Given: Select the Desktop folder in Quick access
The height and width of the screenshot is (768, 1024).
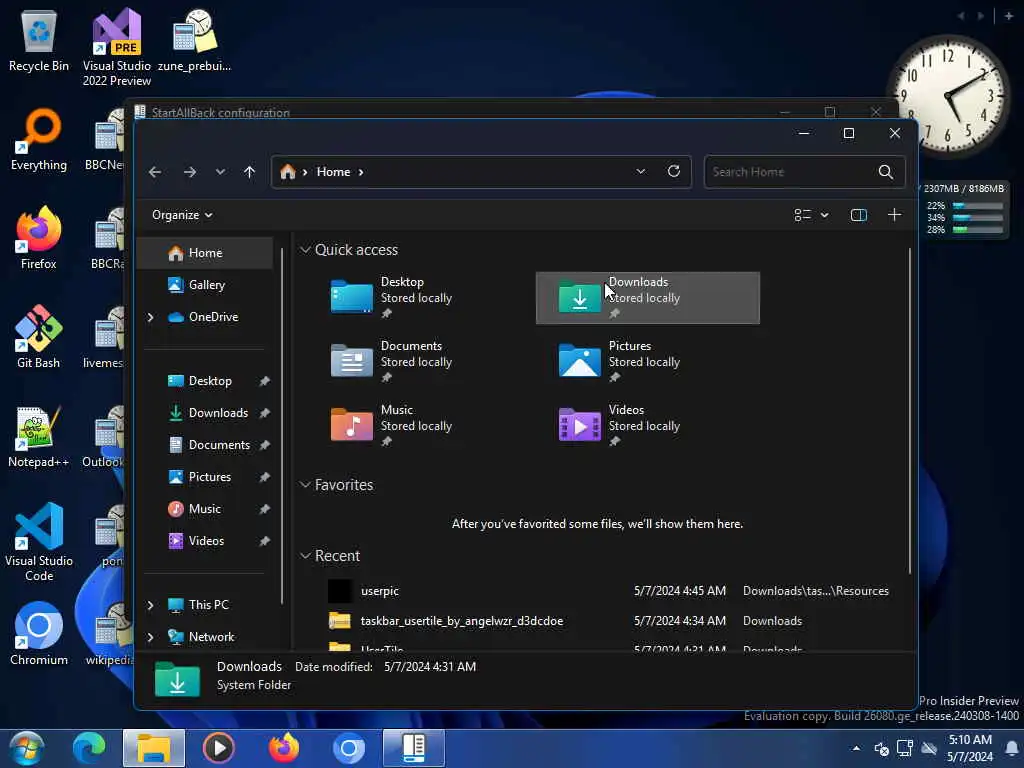Looking at the screenshot, I should (418, 298).
